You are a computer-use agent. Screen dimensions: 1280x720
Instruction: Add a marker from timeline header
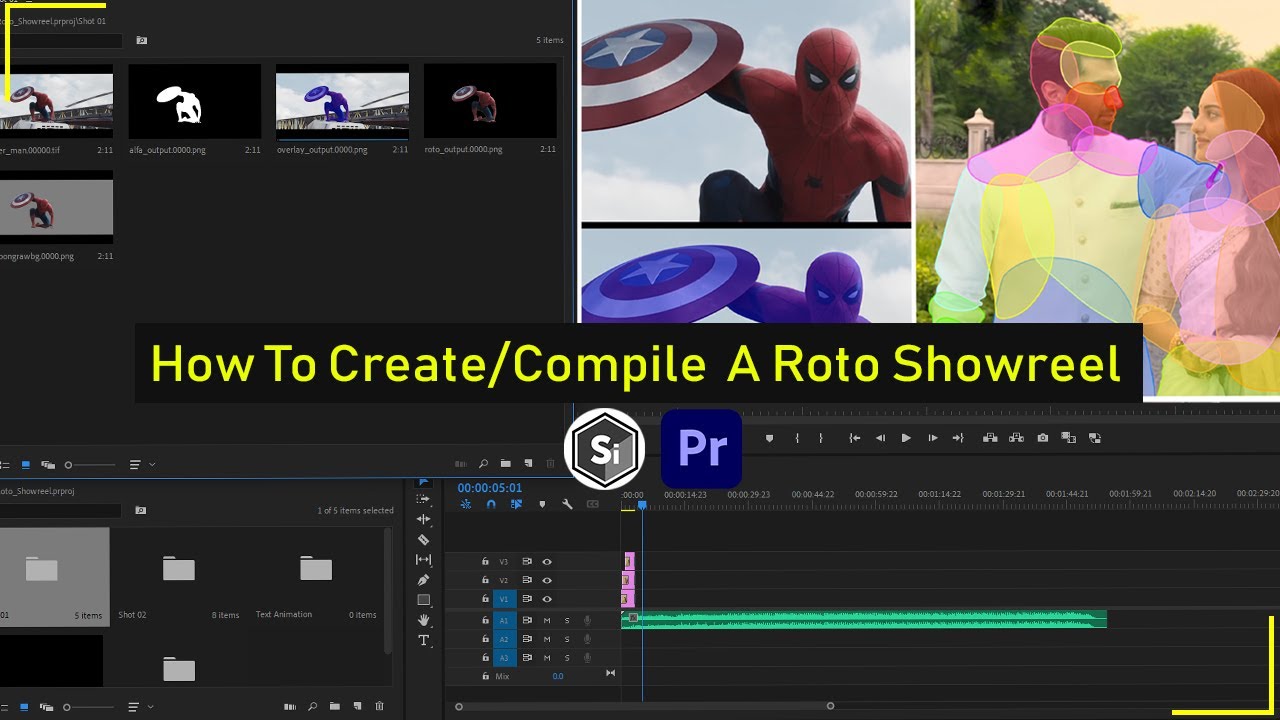coord(542,504)
